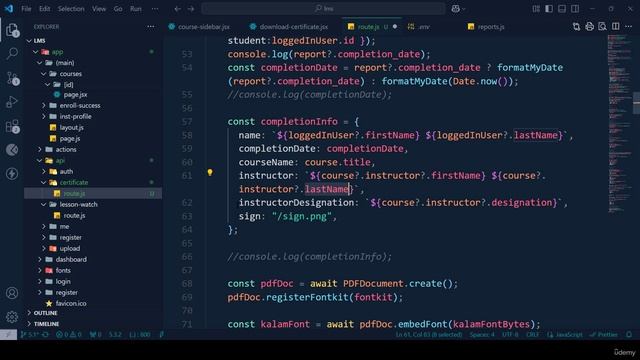Open the Copilot dropdown arrow
640x360 pixels.
pos(464,9)
